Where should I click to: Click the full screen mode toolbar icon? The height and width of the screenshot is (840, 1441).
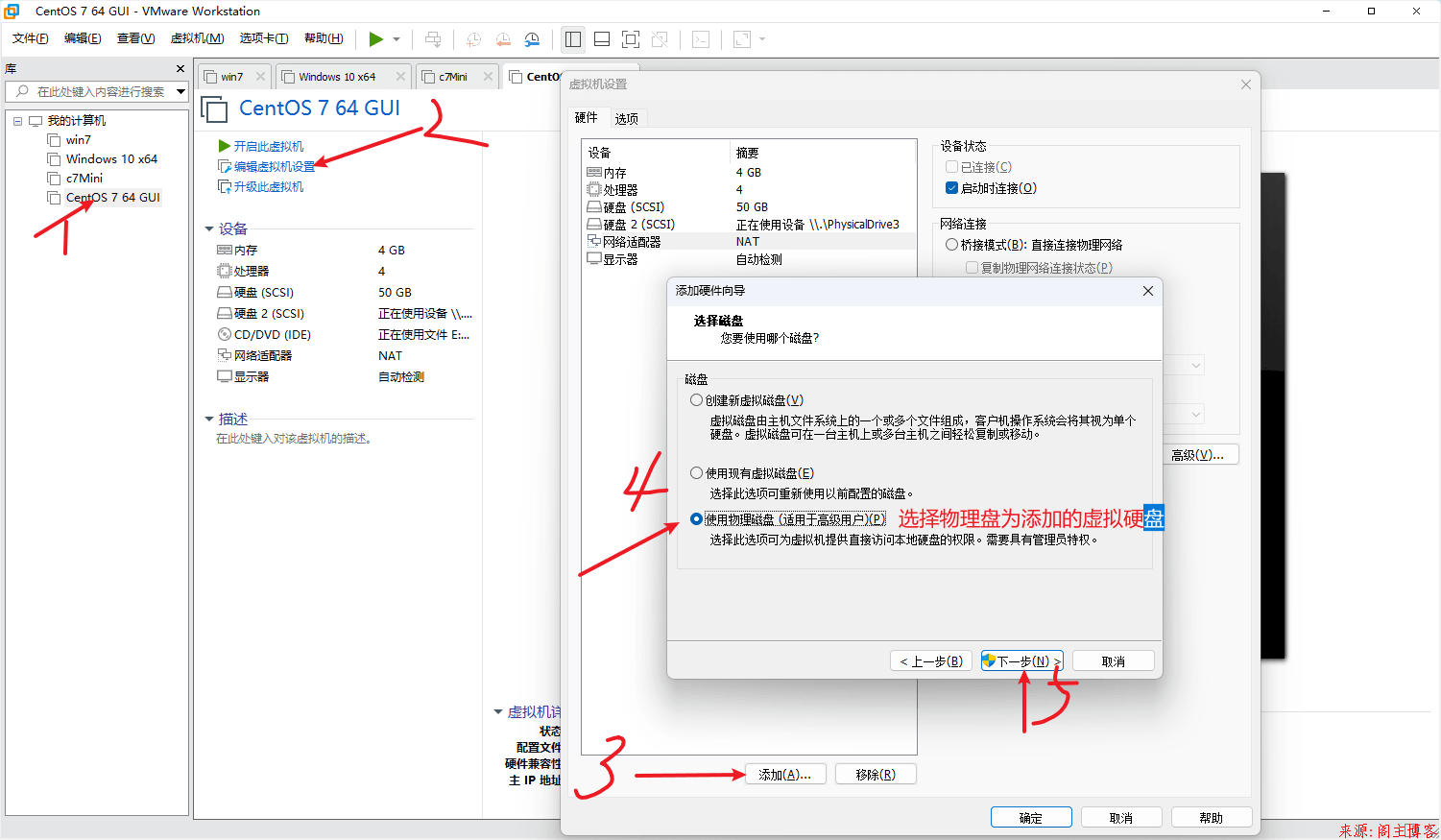pyautogui.click(x=631, y=39)
